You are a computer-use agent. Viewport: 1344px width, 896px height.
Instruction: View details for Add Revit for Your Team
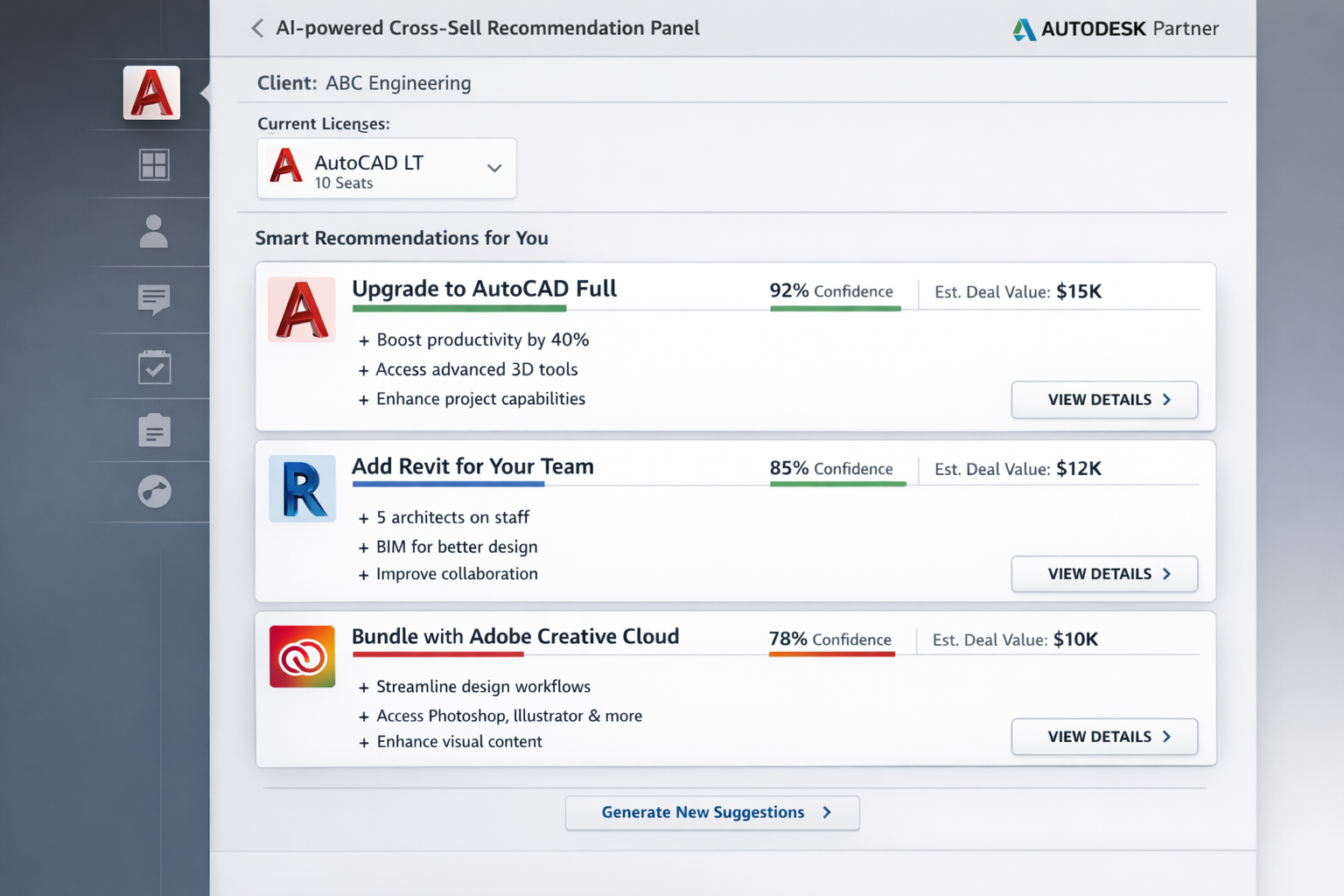[x=1104, y=574]
